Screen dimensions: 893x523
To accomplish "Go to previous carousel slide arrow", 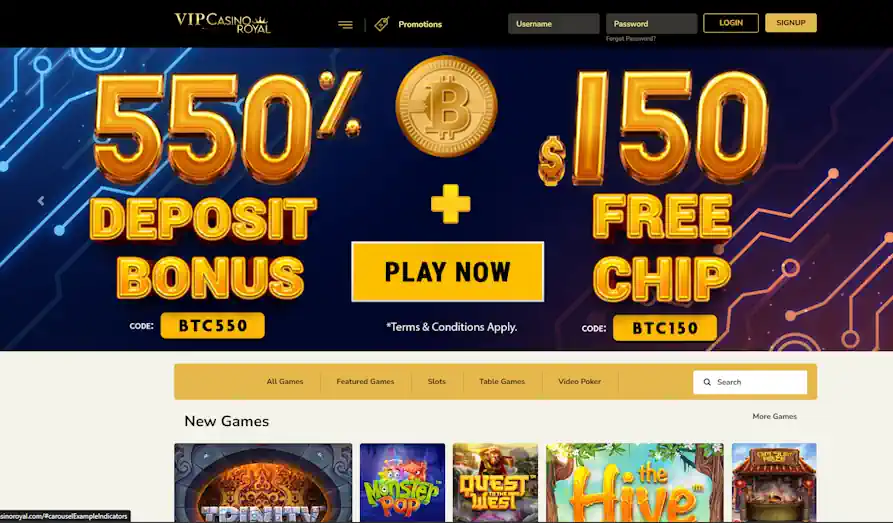I will tap(41, 201).
